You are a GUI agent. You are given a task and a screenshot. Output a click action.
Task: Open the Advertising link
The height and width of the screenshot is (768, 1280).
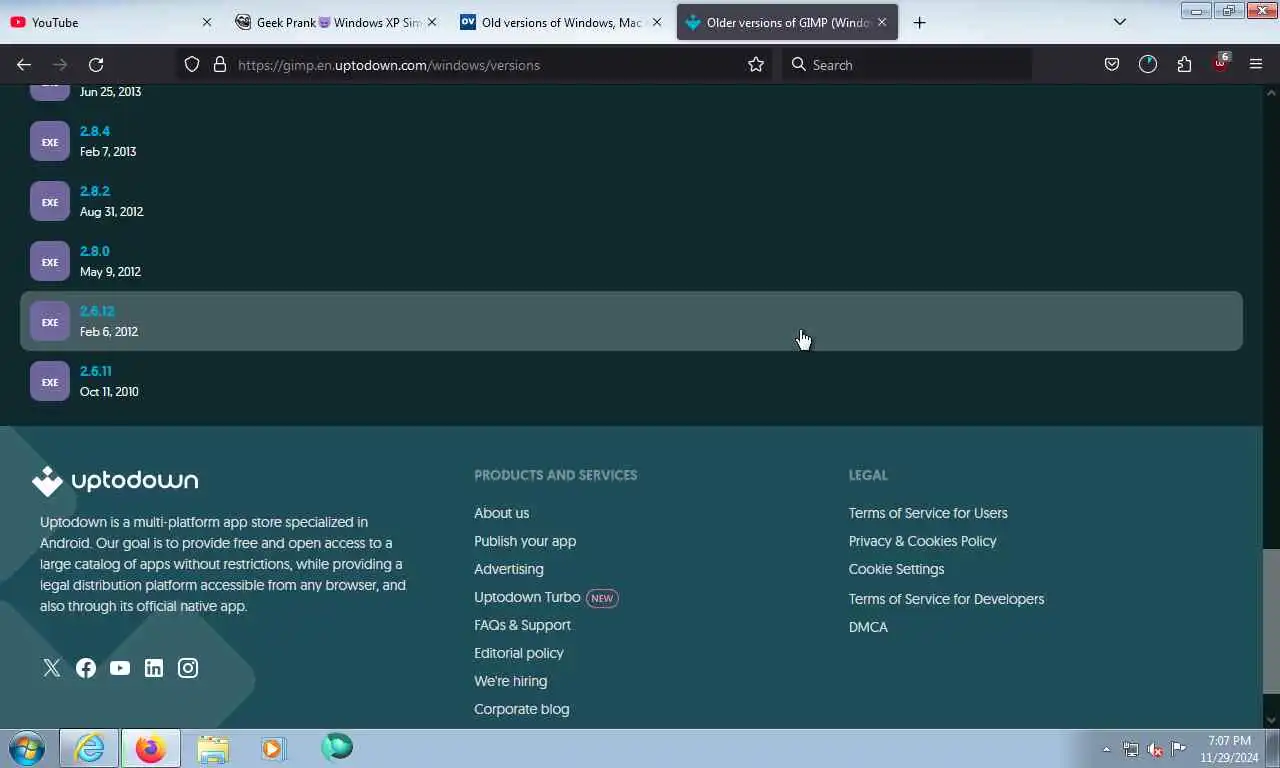509,569
